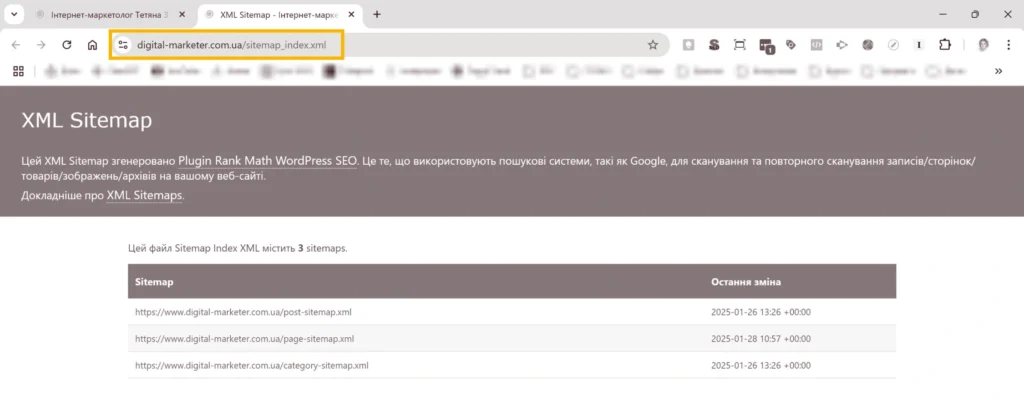Reload the sitemap page
This screenshot has width=1024, height=401.
(x=67, y=45)
